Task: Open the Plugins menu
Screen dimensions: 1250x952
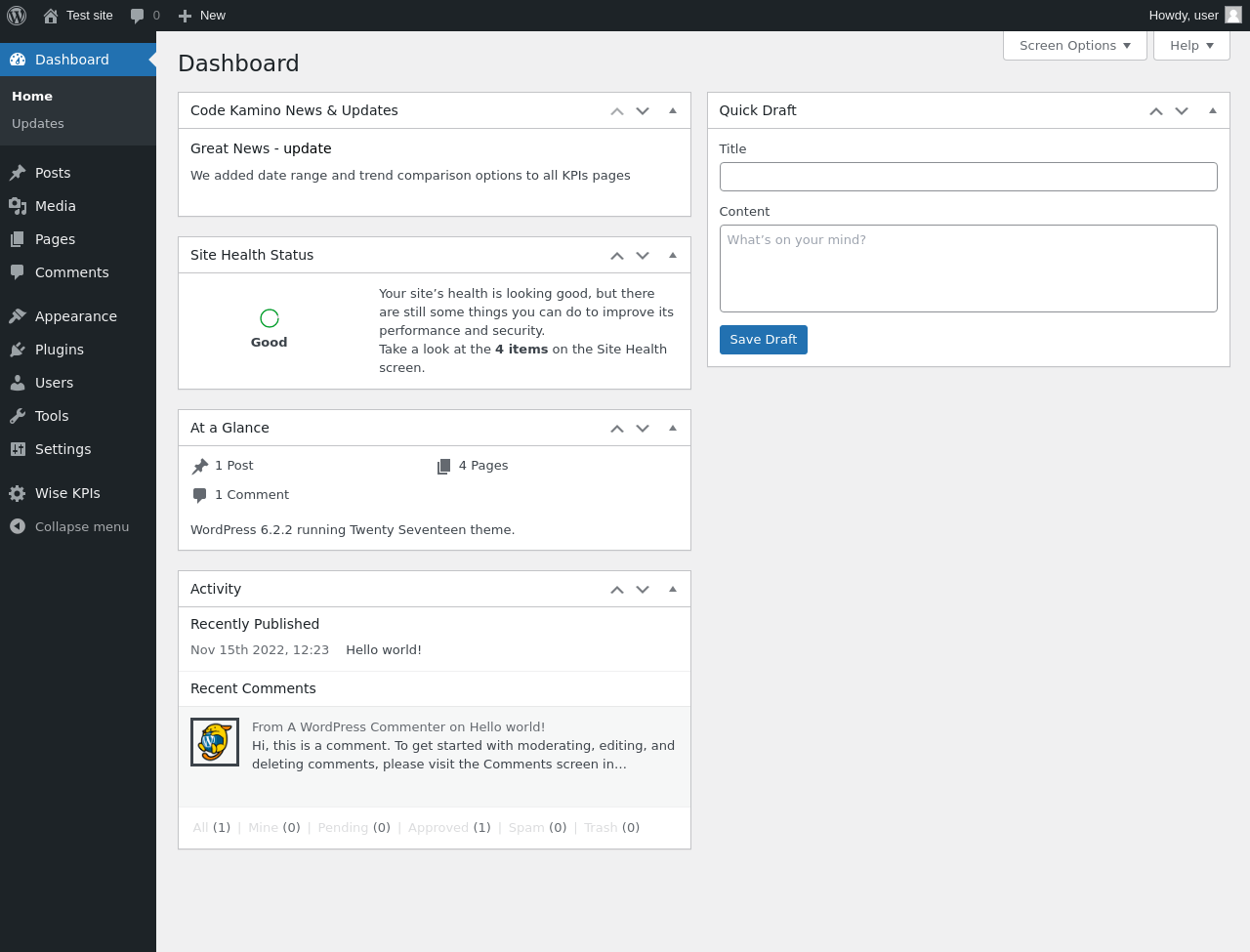Action: 78,350
